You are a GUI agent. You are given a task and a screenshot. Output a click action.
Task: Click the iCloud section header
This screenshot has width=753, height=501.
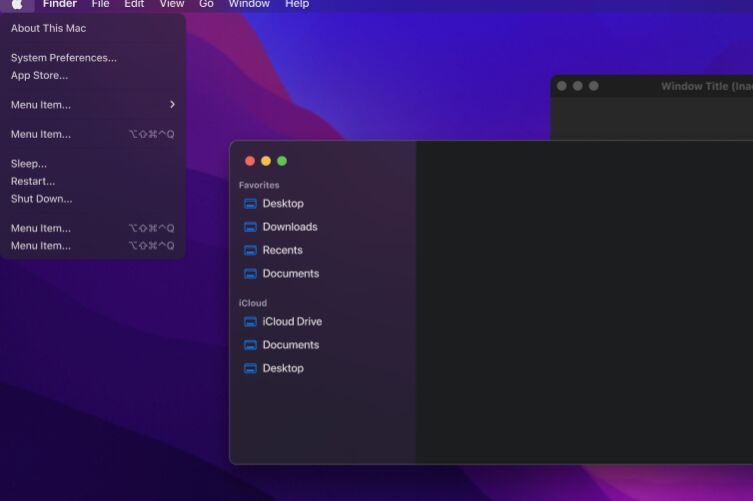[253, 303]
